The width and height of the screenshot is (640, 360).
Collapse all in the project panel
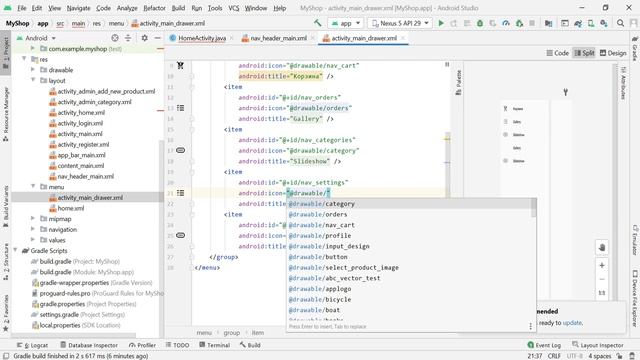[x=128, y=38]
